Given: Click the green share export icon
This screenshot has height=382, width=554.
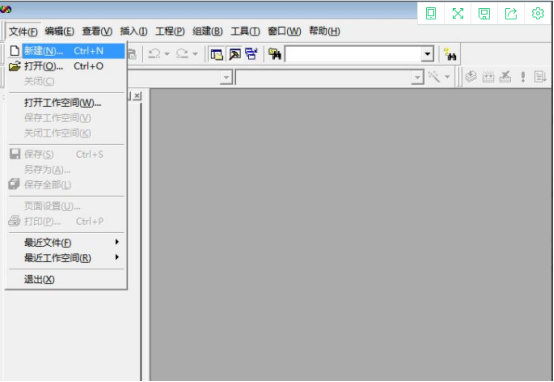Looking at the screenshot, I should coord(511,13).
